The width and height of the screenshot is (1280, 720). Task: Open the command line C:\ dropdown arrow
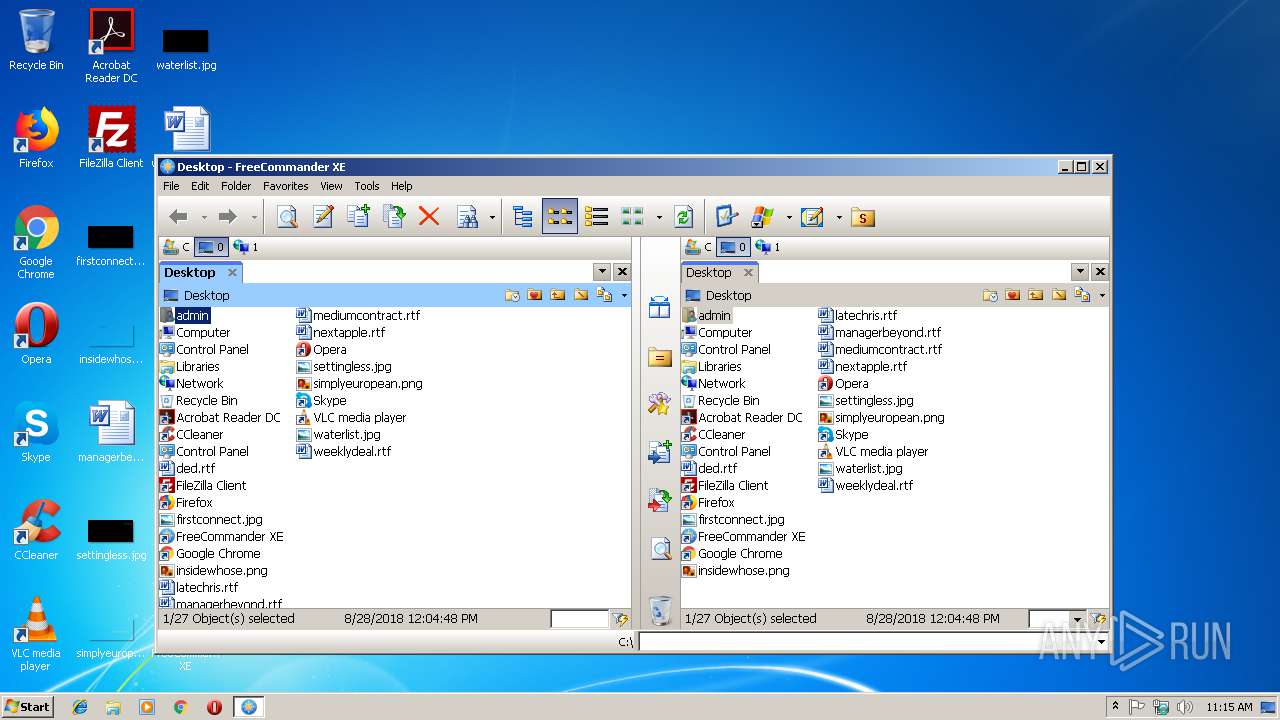[1102, 642]
